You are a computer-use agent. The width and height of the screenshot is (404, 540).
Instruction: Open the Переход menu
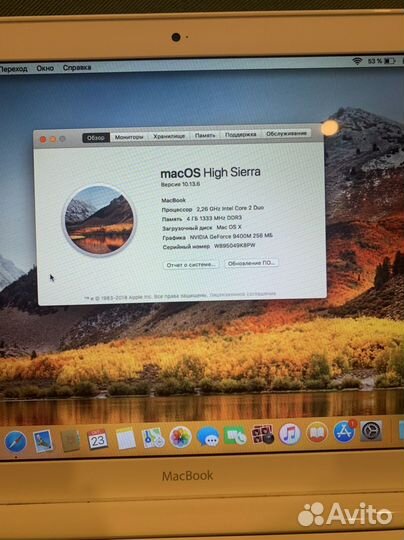[14, 69]
